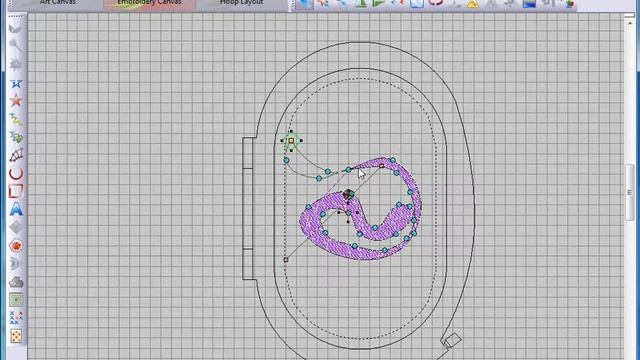Switch to the Art Canvas tab

click(58, 3)
